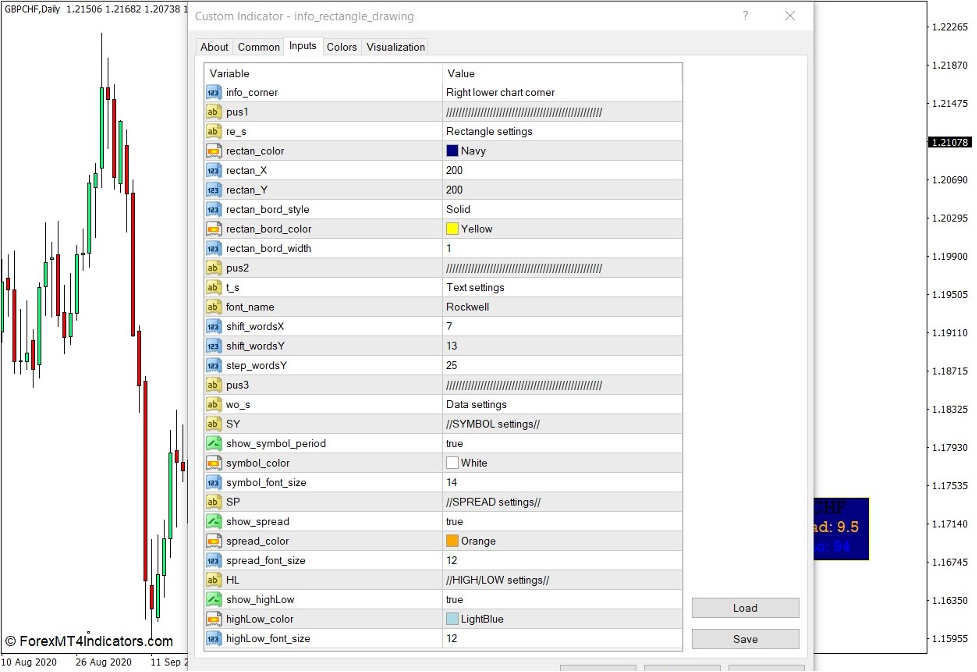
Task: Switch to the Colors tab
Action: tap(342, 47)
